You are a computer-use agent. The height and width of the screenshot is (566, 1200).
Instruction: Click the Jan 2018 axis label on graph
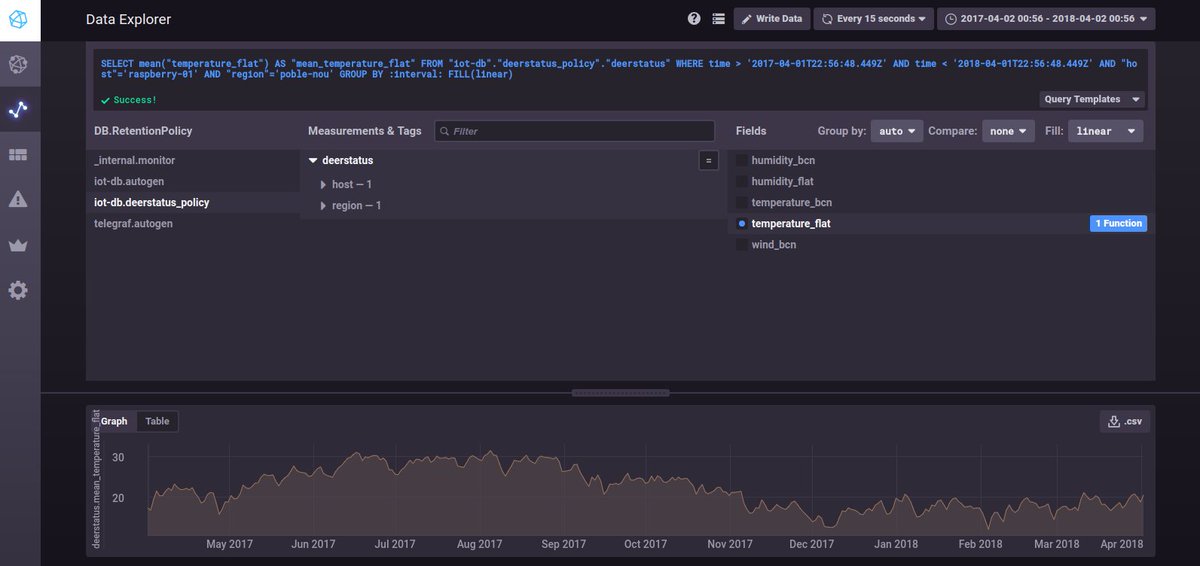896,544
